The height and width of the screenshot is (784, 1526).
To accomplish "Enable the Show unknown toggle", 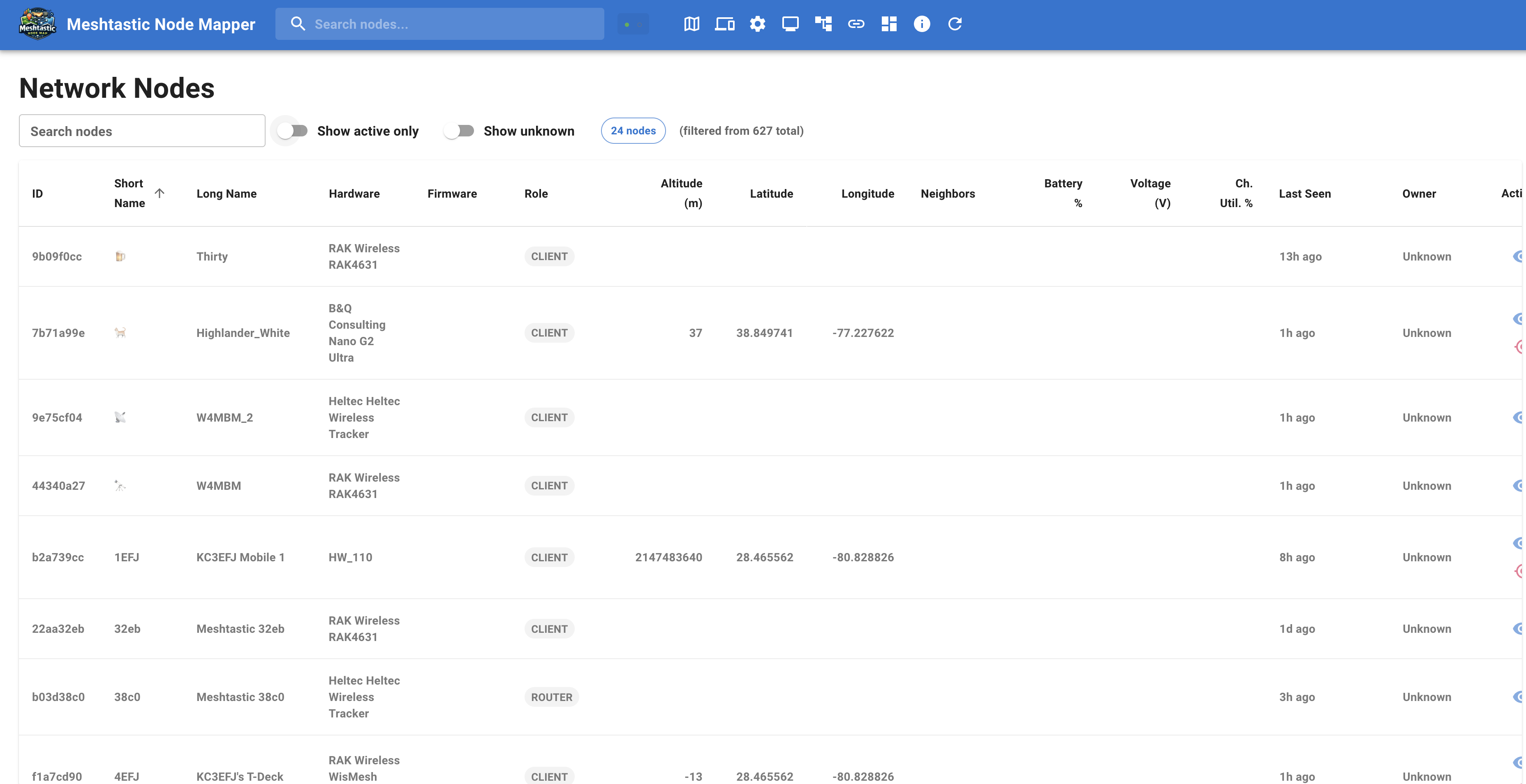I will 460,131.
